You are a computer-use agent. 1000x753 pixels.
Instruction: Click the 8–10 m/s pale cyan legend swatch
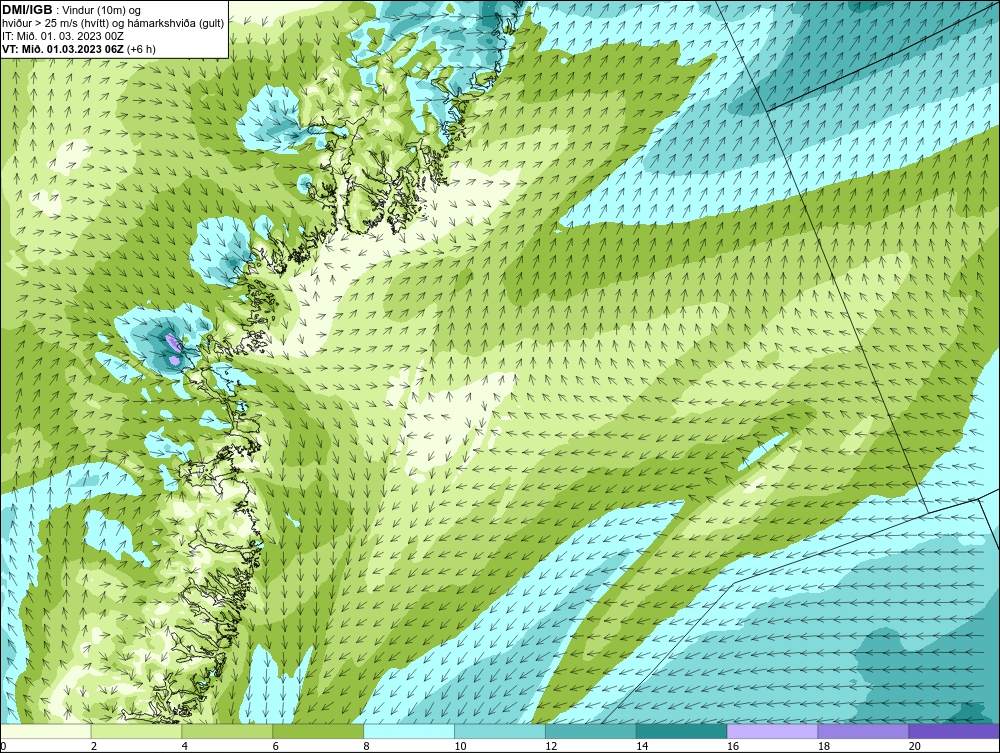click(x=409, y=731)
